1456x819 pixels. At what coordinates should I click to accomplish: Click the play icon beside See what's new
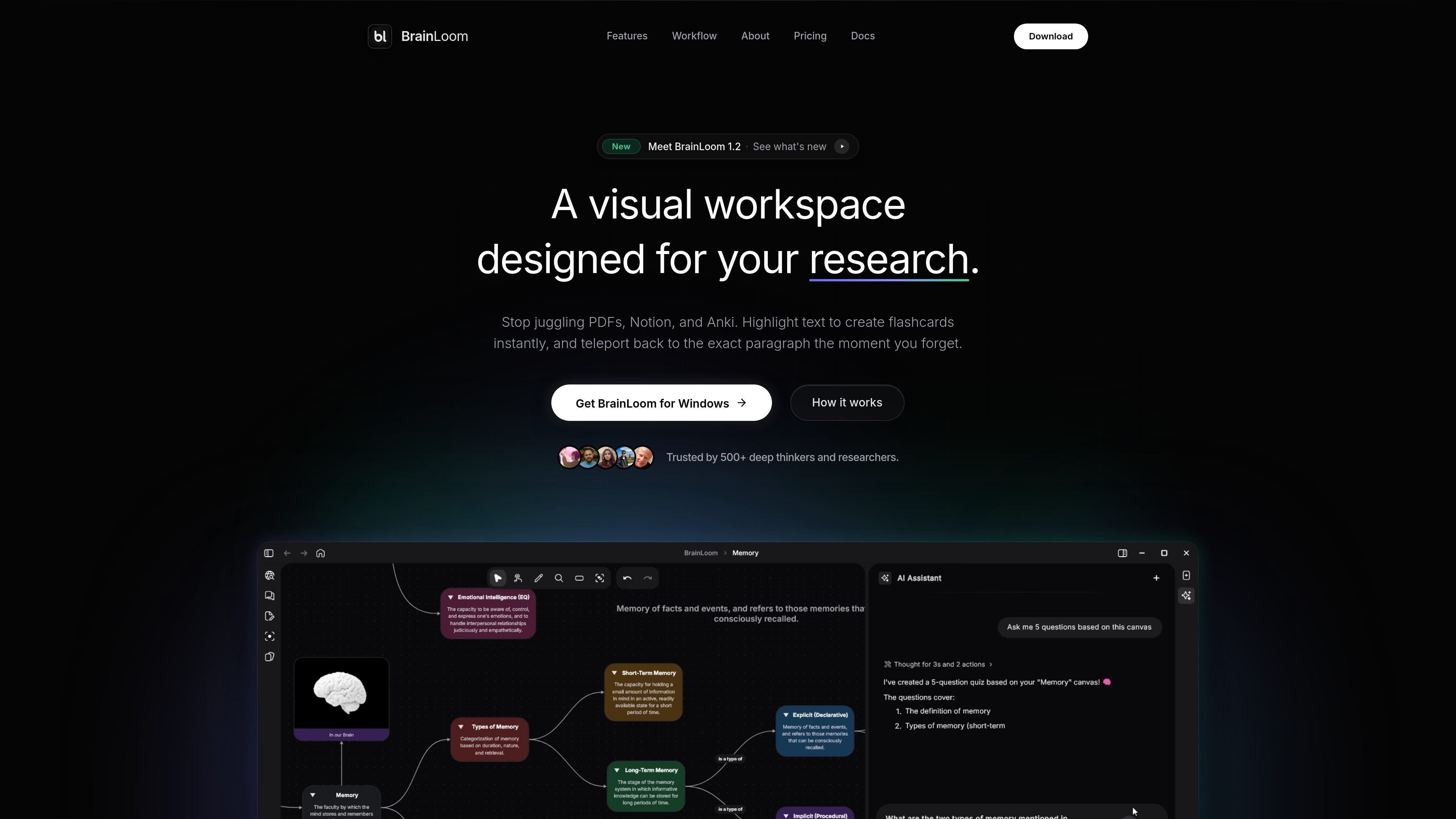[x=842, y=146]
